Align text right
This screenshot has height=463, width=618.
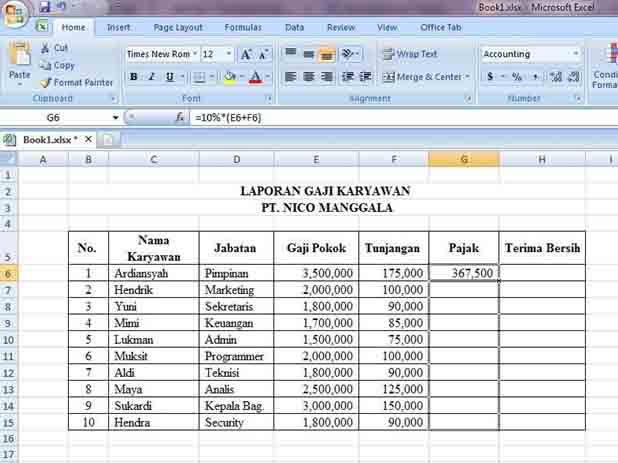(x=327, y=76)
